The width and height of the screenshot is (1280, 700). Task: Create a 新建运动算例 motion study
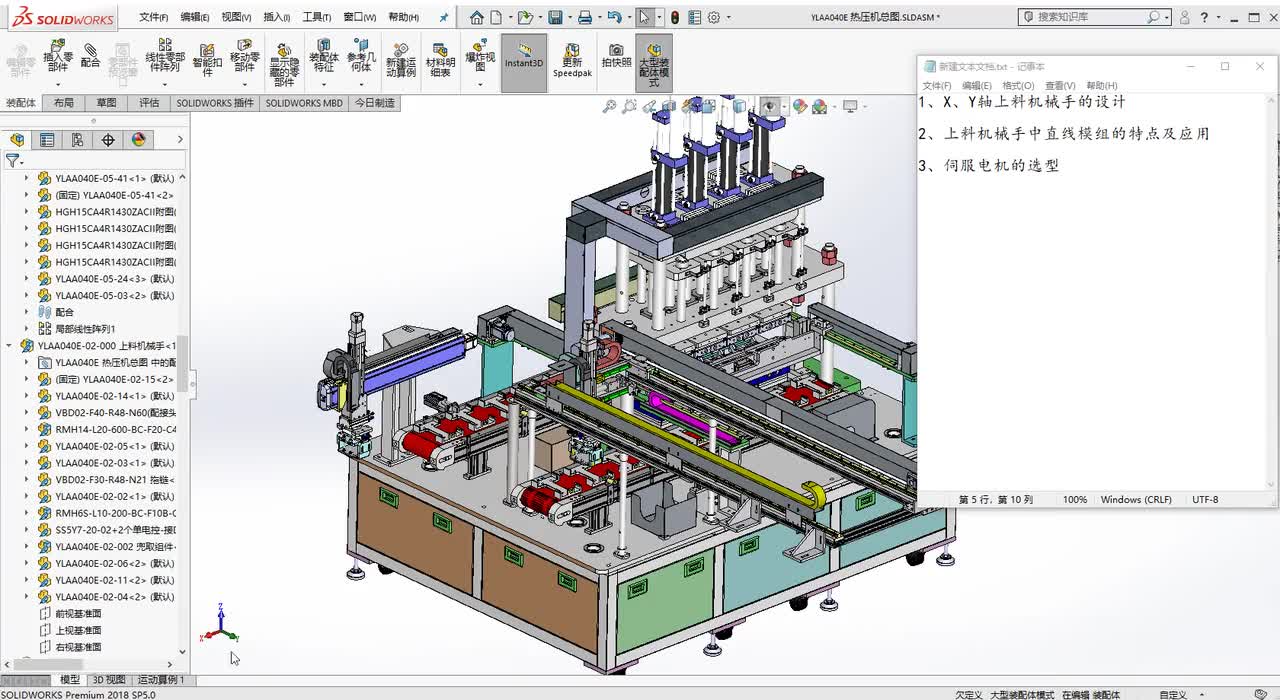click(x=400, y=60)
